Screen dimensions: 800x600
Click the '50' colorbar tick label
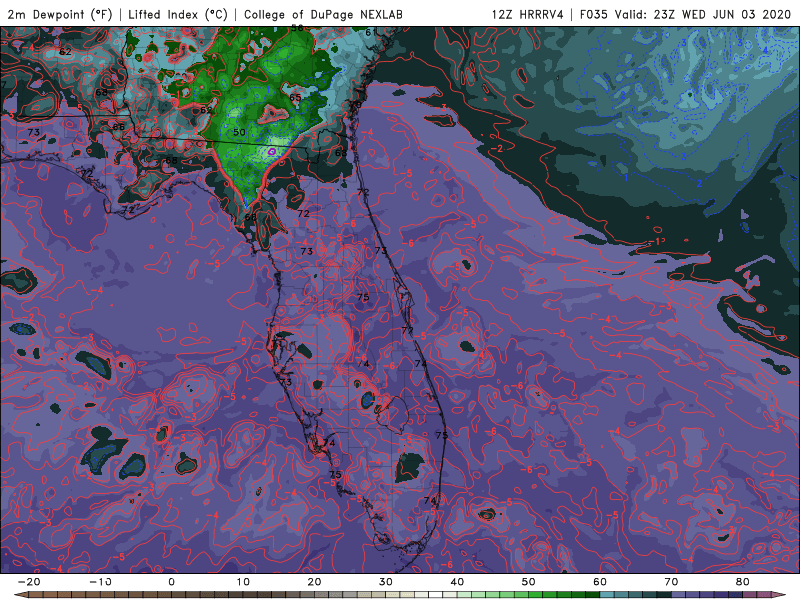click(529, 582)
